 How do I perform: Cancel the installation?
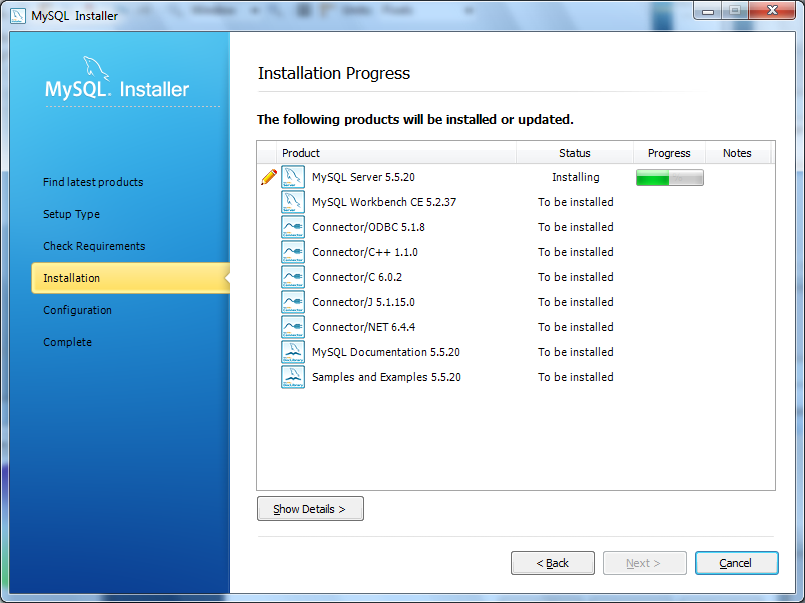click(736, 563)
